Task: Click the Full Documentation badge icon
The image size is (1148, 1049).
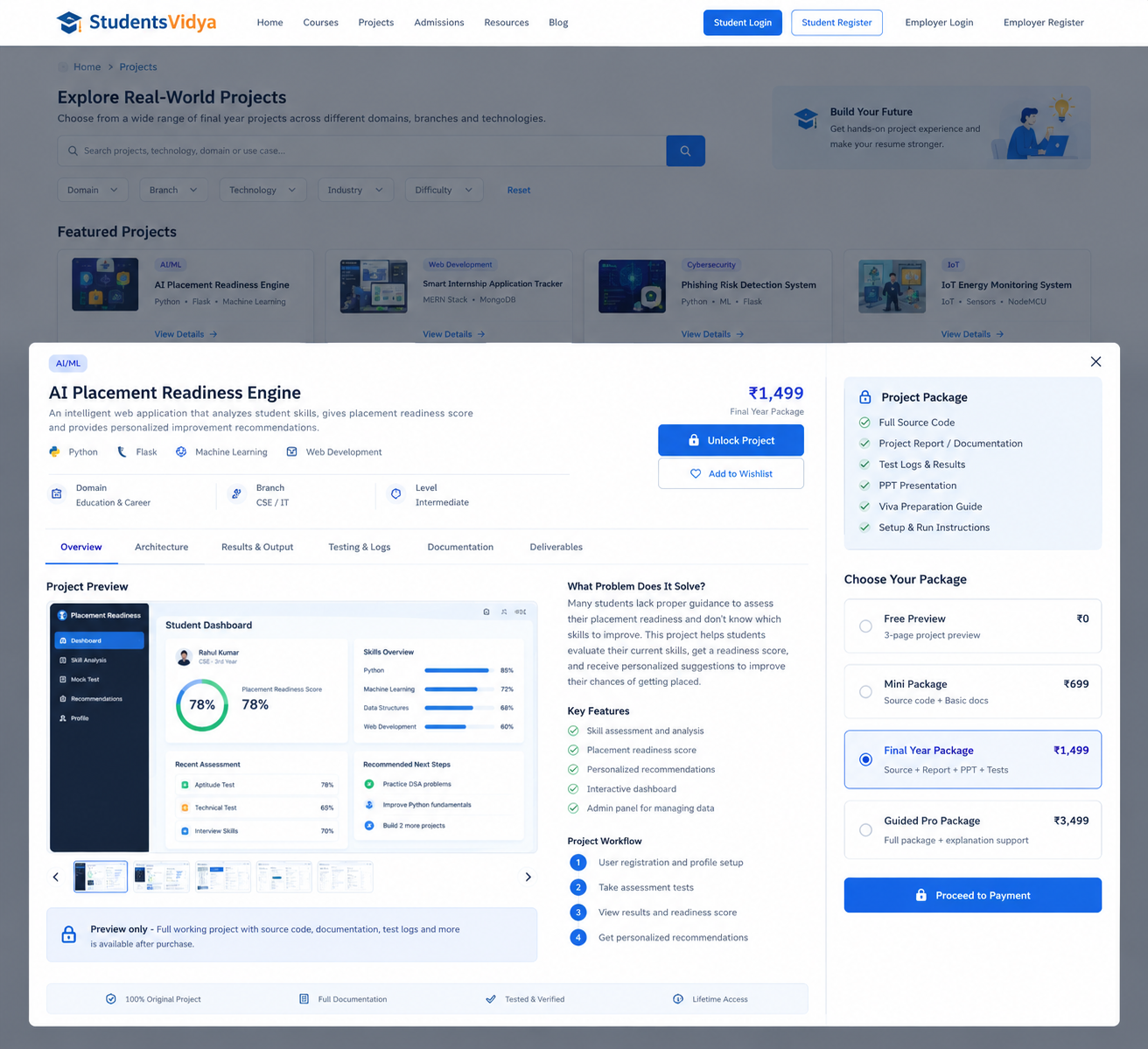Action: point(304,998)
